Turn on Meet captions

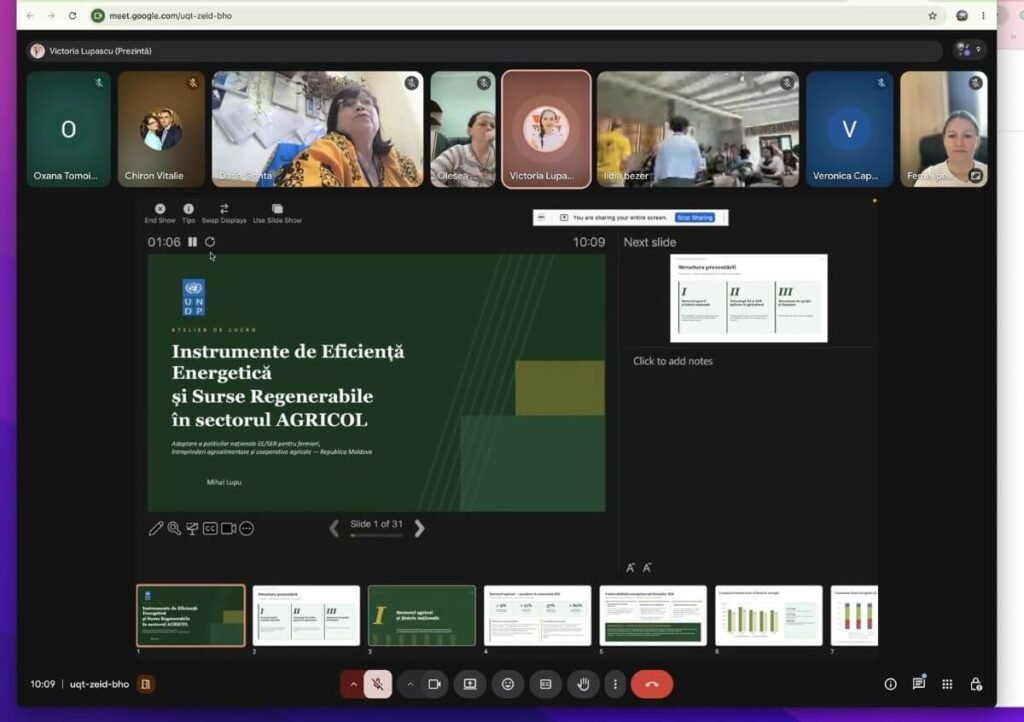[546, 684]
